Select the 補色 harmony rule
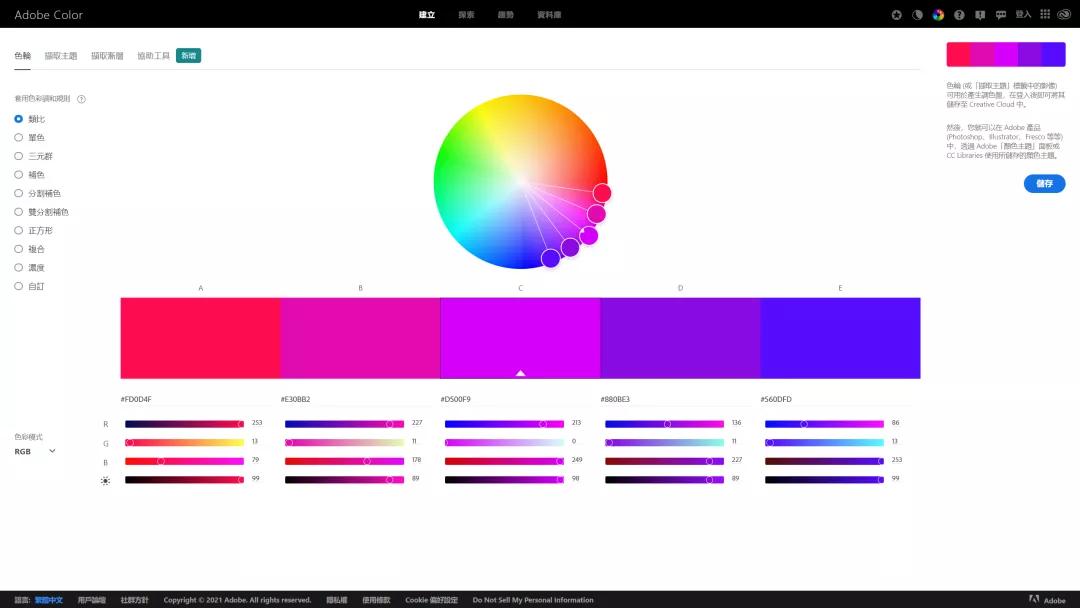Screen dimensions: 1080x608 30,175
